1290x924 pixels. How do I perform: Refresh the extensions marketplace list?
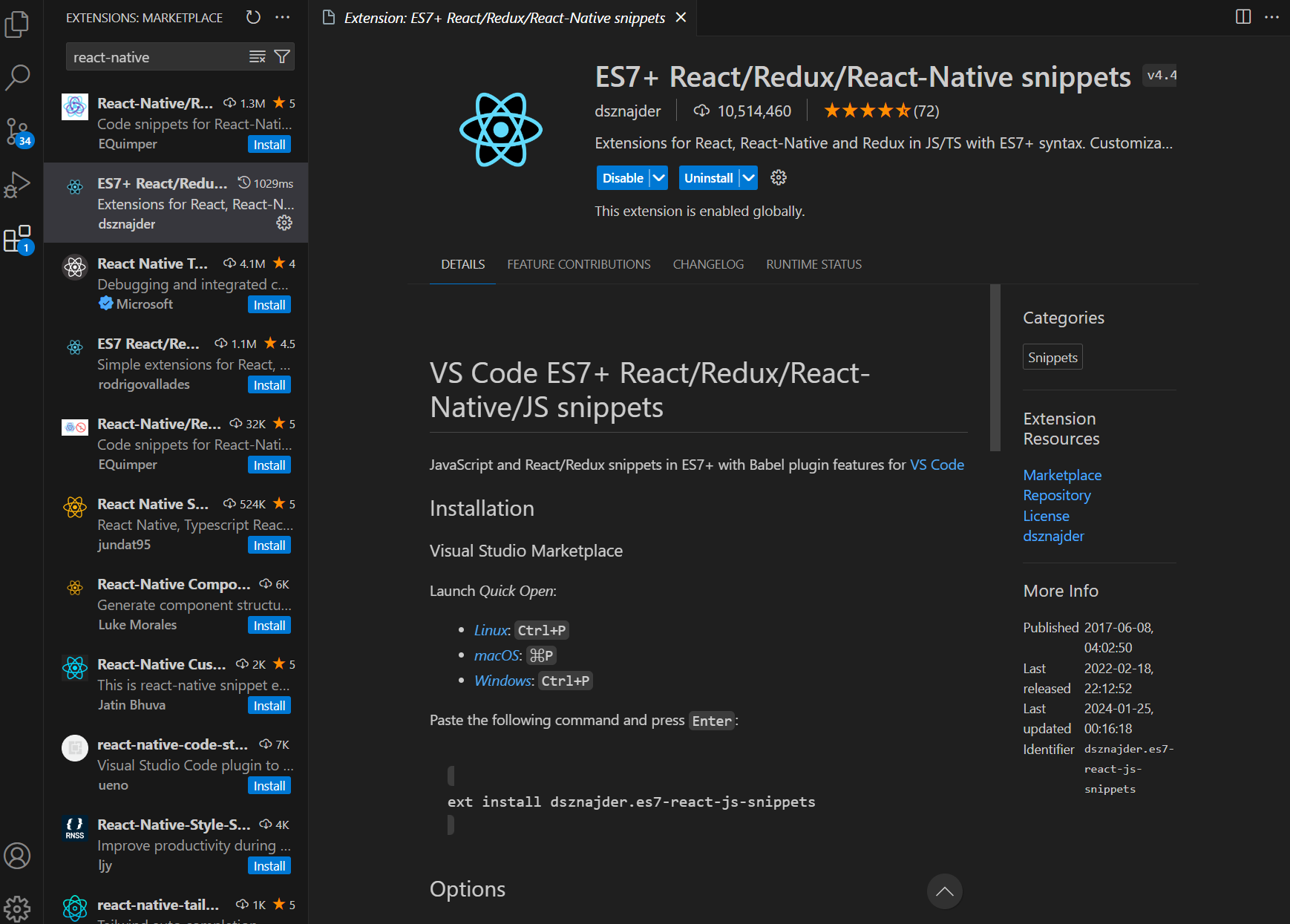[253, 17]
